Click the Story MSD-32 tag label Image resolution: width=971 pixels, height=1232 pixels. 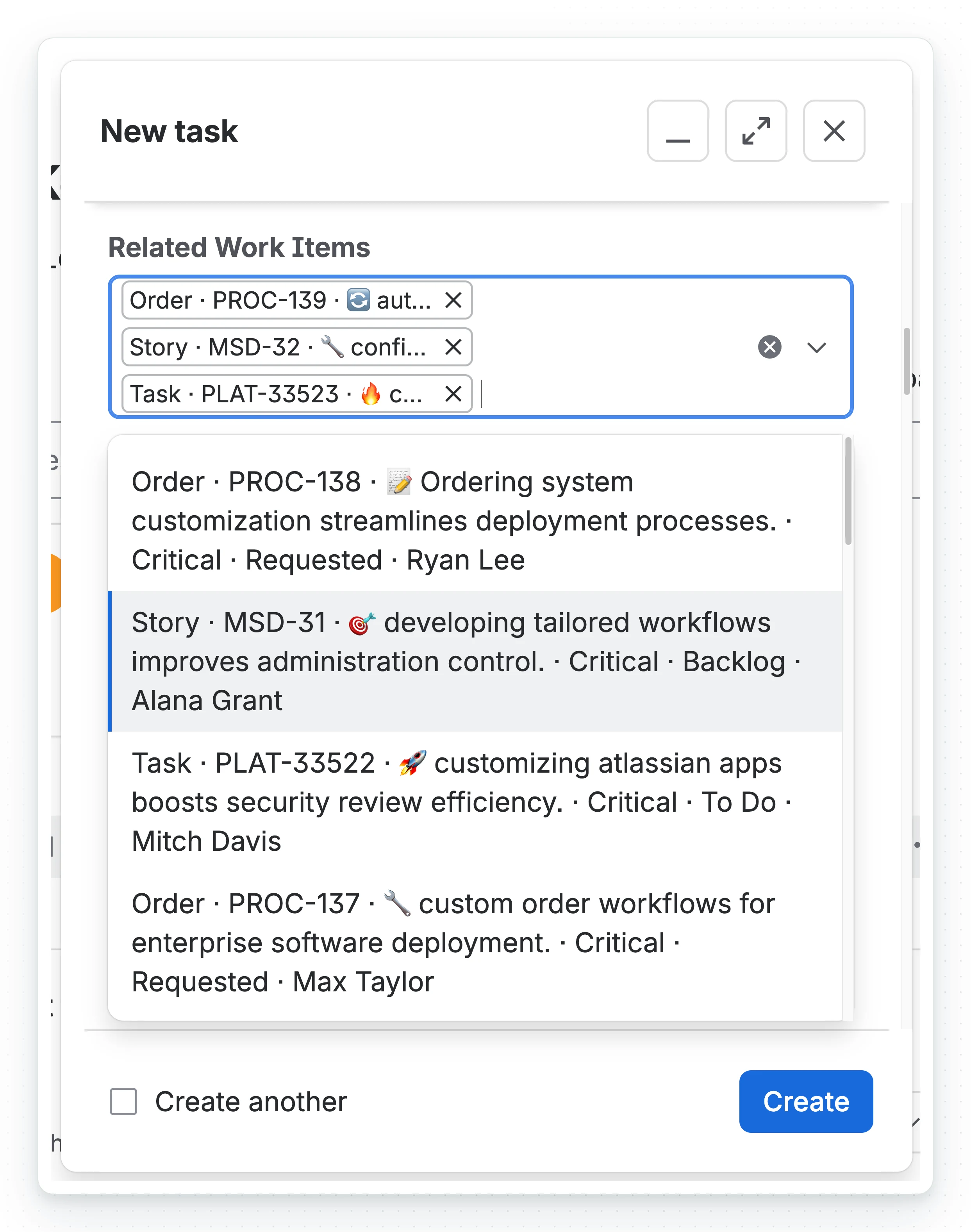point(277,347)
